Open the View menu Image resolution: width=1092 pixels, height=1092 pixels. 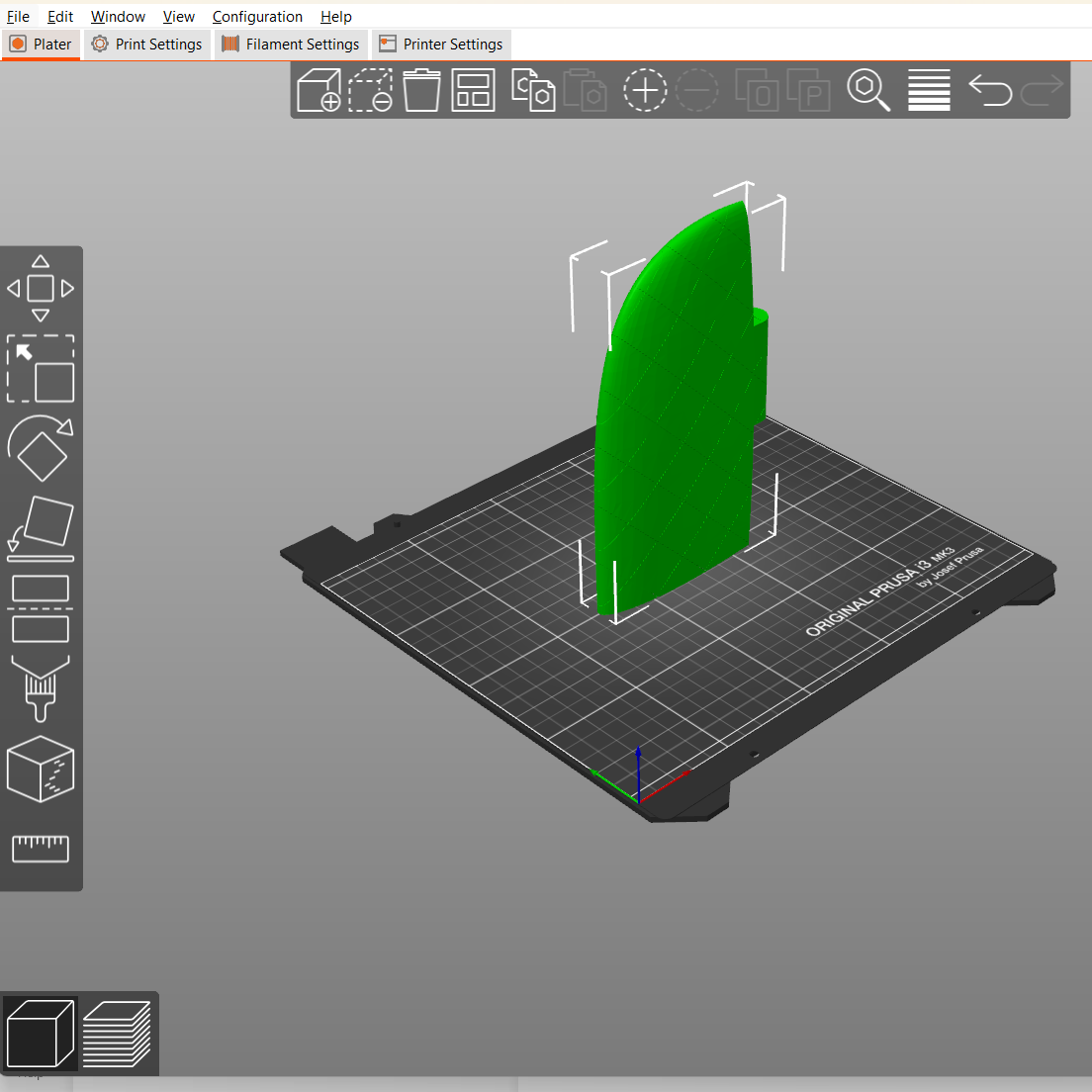(x=178, y=16)
